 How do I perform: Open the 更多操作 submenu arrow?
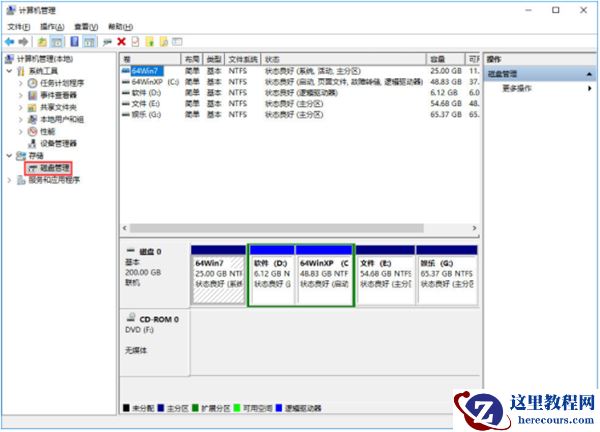590,88
